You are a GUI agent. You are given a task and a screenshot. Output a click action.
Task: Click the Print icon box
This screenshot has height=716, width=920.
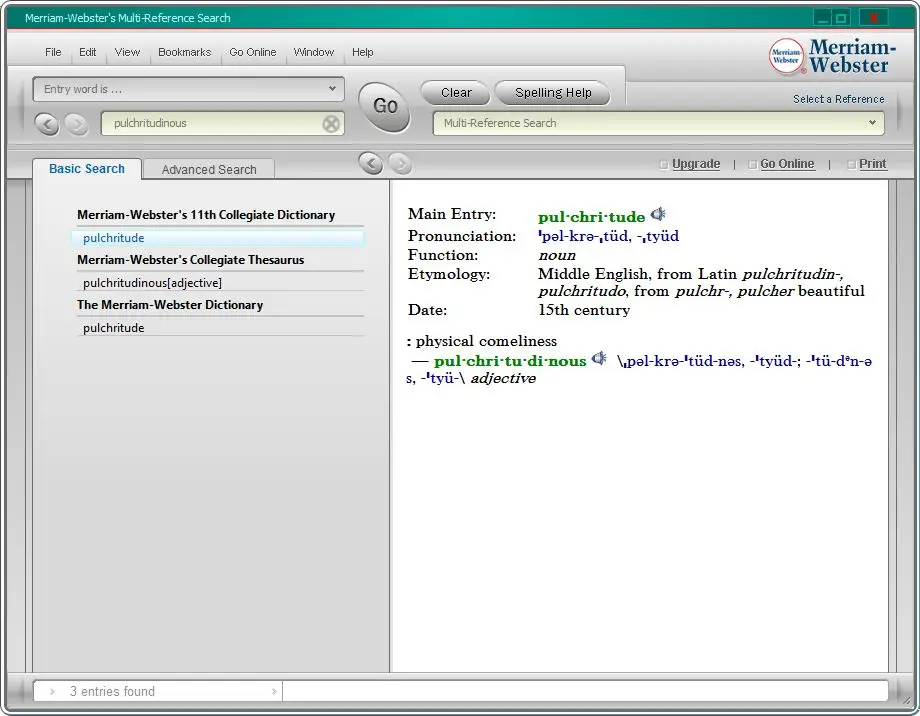[x=851, y=165]
